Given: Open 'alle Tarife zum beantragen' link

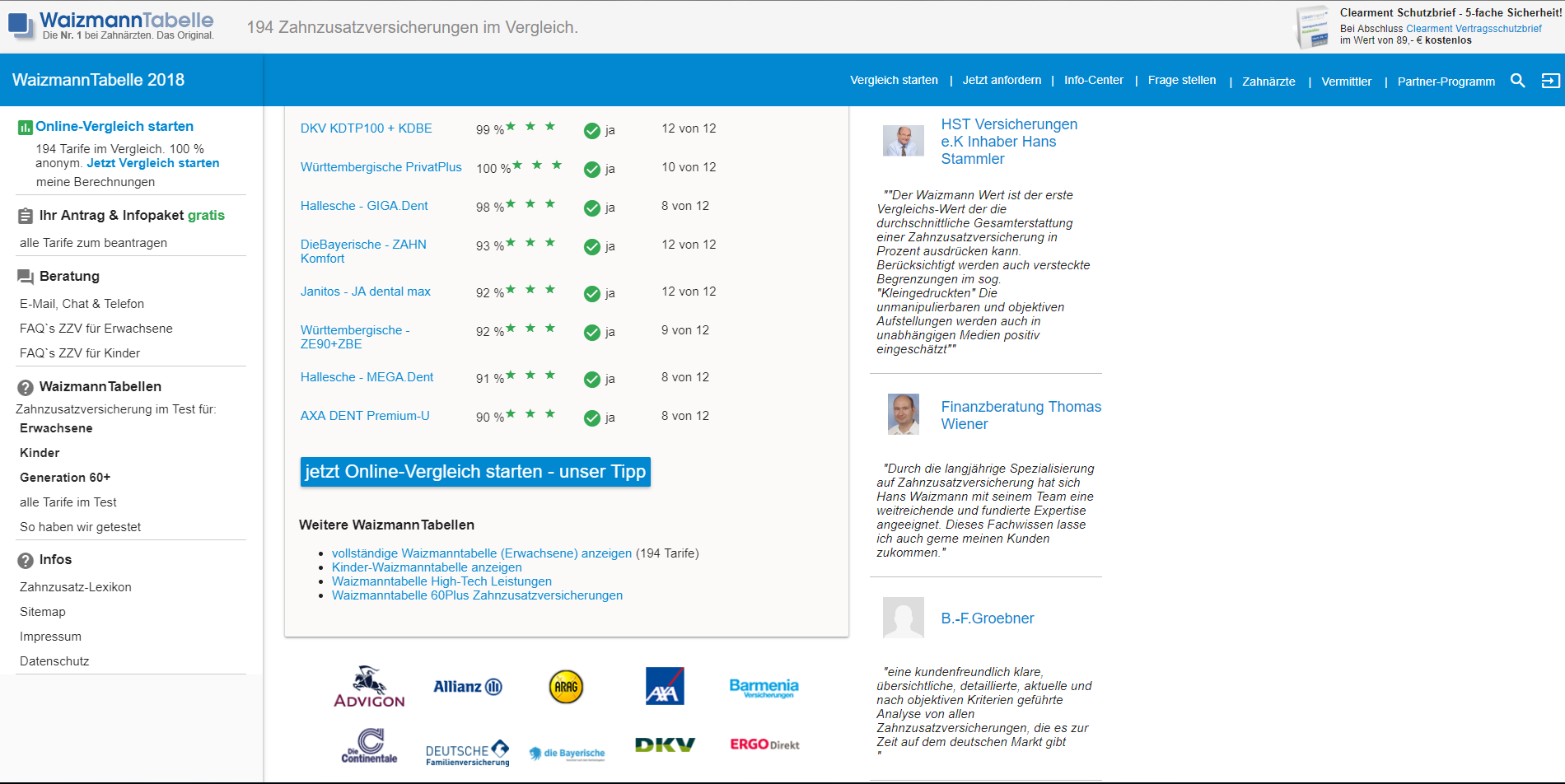Looking at the screenshot, I should click(93, 243).
